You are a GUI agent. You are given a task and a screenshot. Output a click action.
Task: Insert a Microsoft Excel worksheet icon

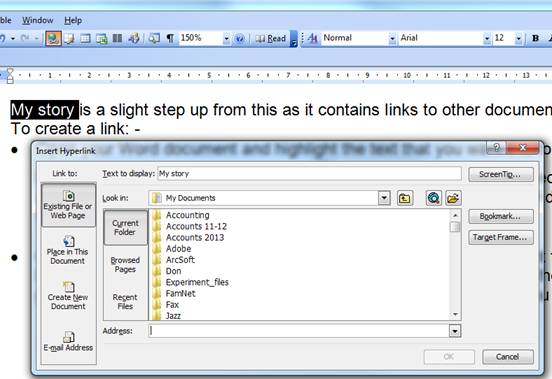point(101,38)
